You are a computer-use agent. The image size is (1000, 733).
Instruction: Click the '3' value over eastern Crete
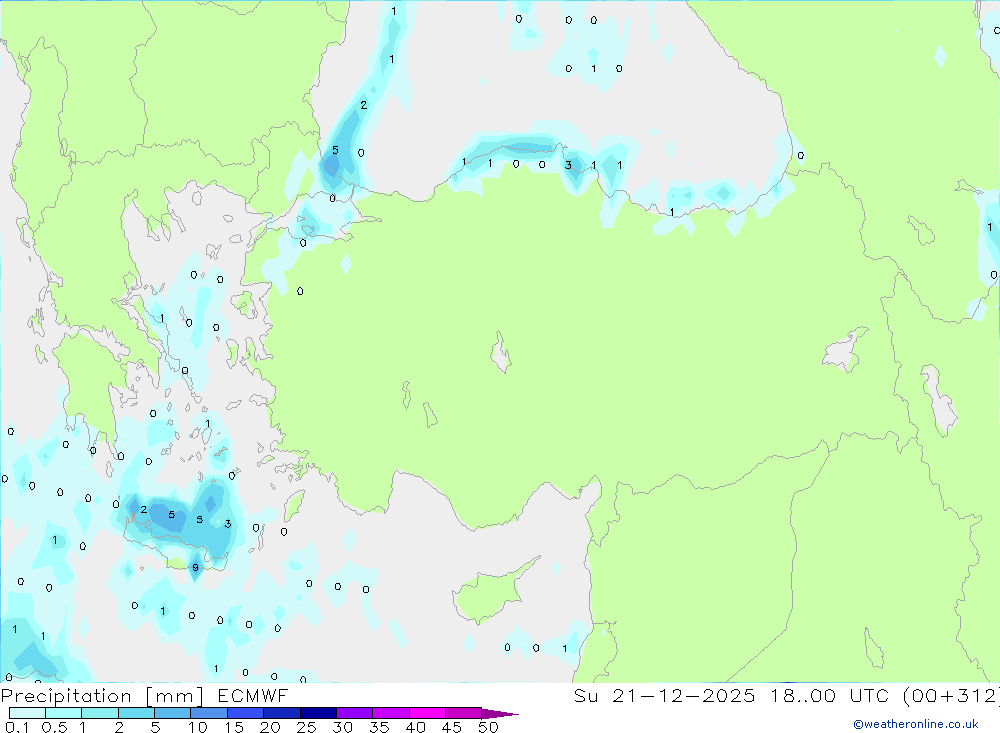click(228, 524)
